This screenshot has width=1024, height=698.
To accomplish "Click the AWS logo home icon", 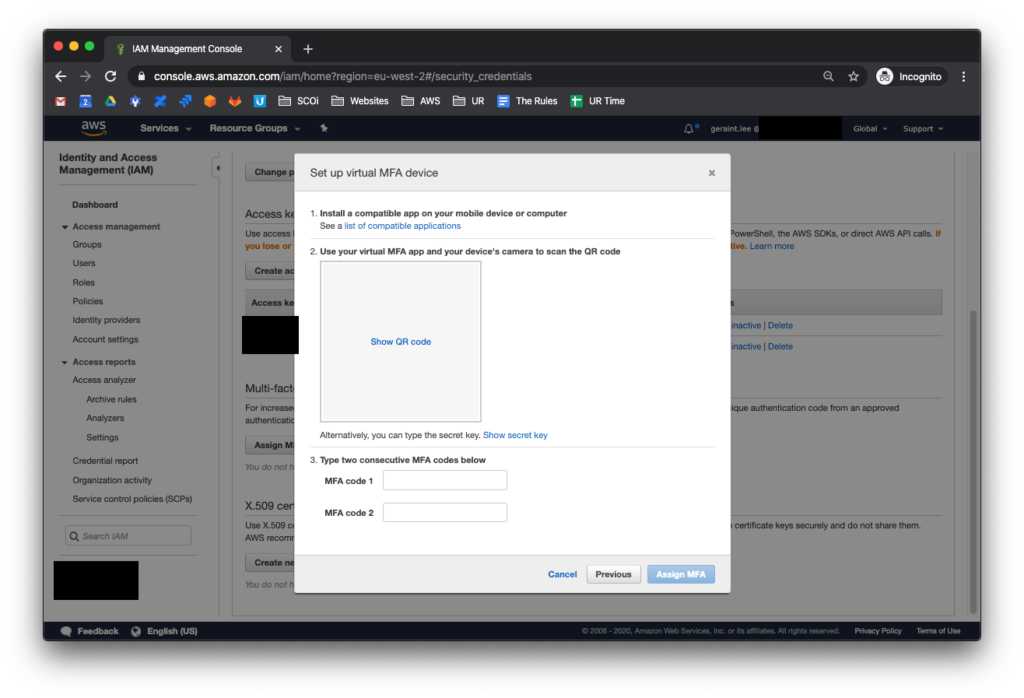I will (x=93, y=128).
